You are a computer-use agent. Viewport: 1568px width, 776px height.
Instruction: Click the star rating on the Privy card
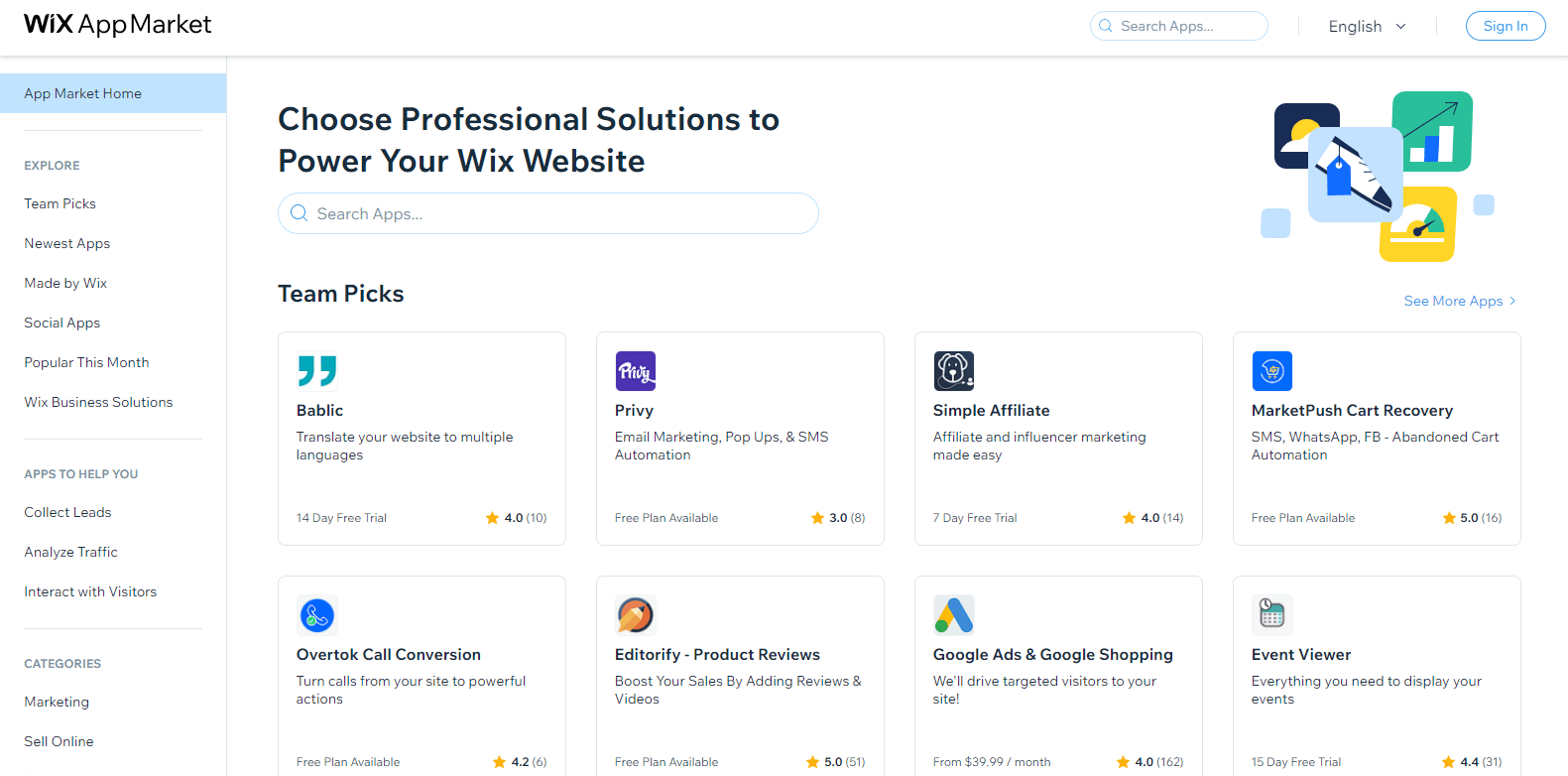(x=838, y=518)
